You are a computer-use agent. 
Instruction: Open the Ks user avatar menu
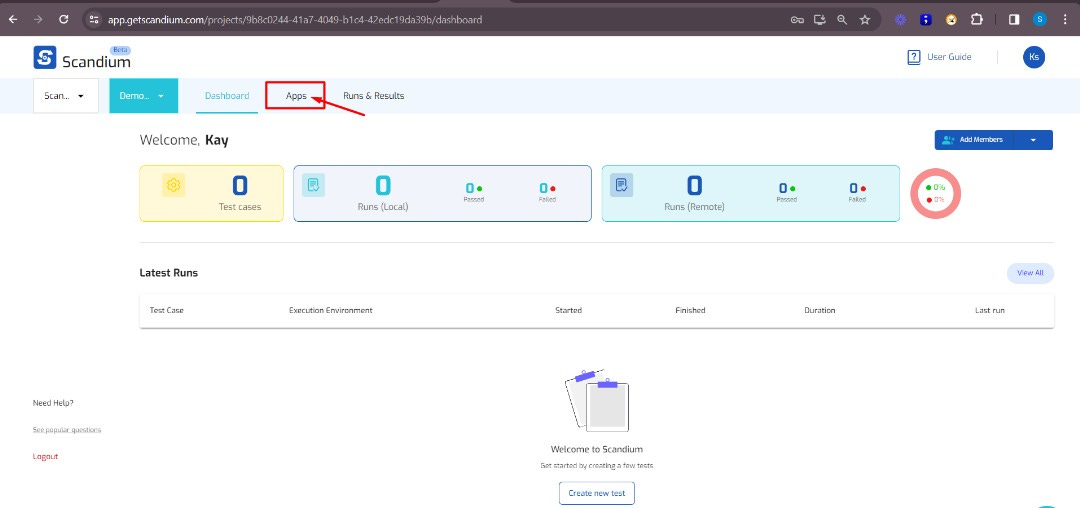pyautogui.click(x=1034, y=57)
